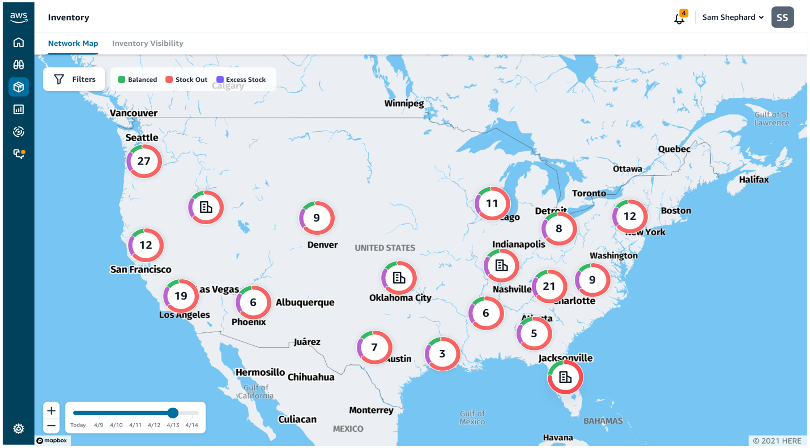The width and height of the screenshot is (810, 448).
Task: Open the notifications bell
Action: tap(680, 18)
